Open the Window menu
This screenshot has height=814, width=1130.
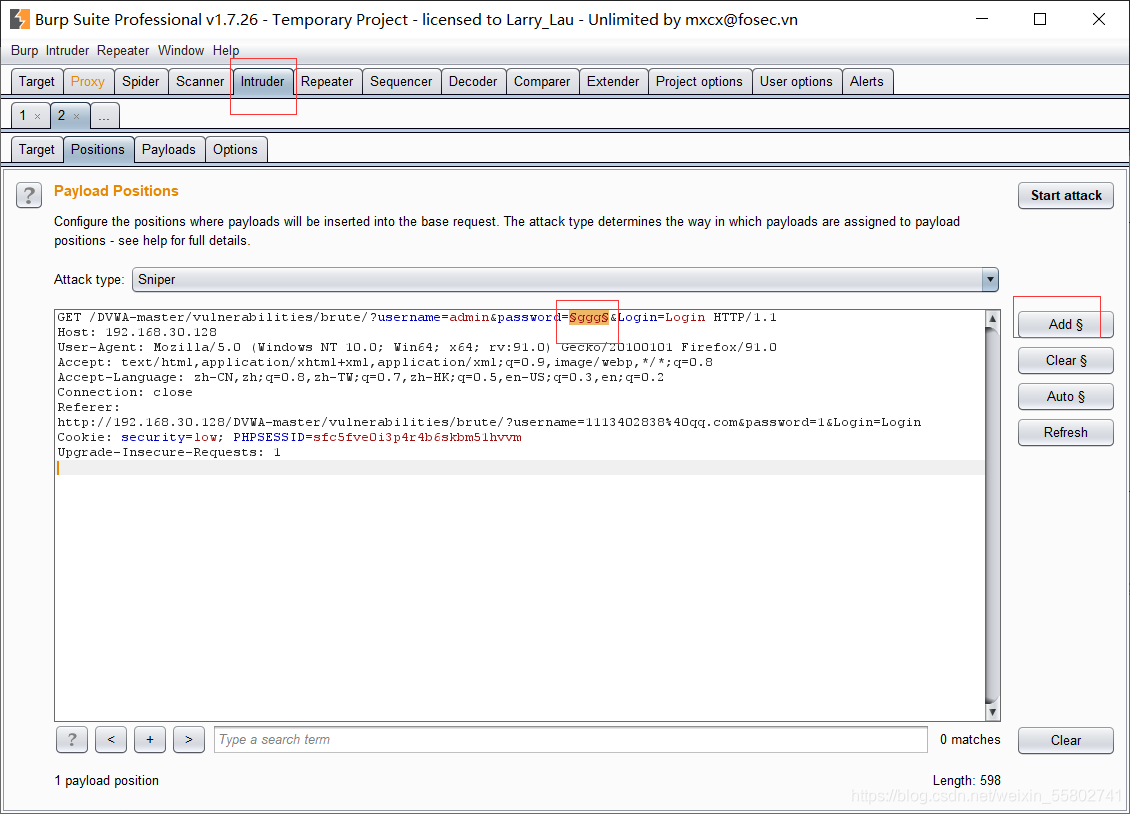181,50
